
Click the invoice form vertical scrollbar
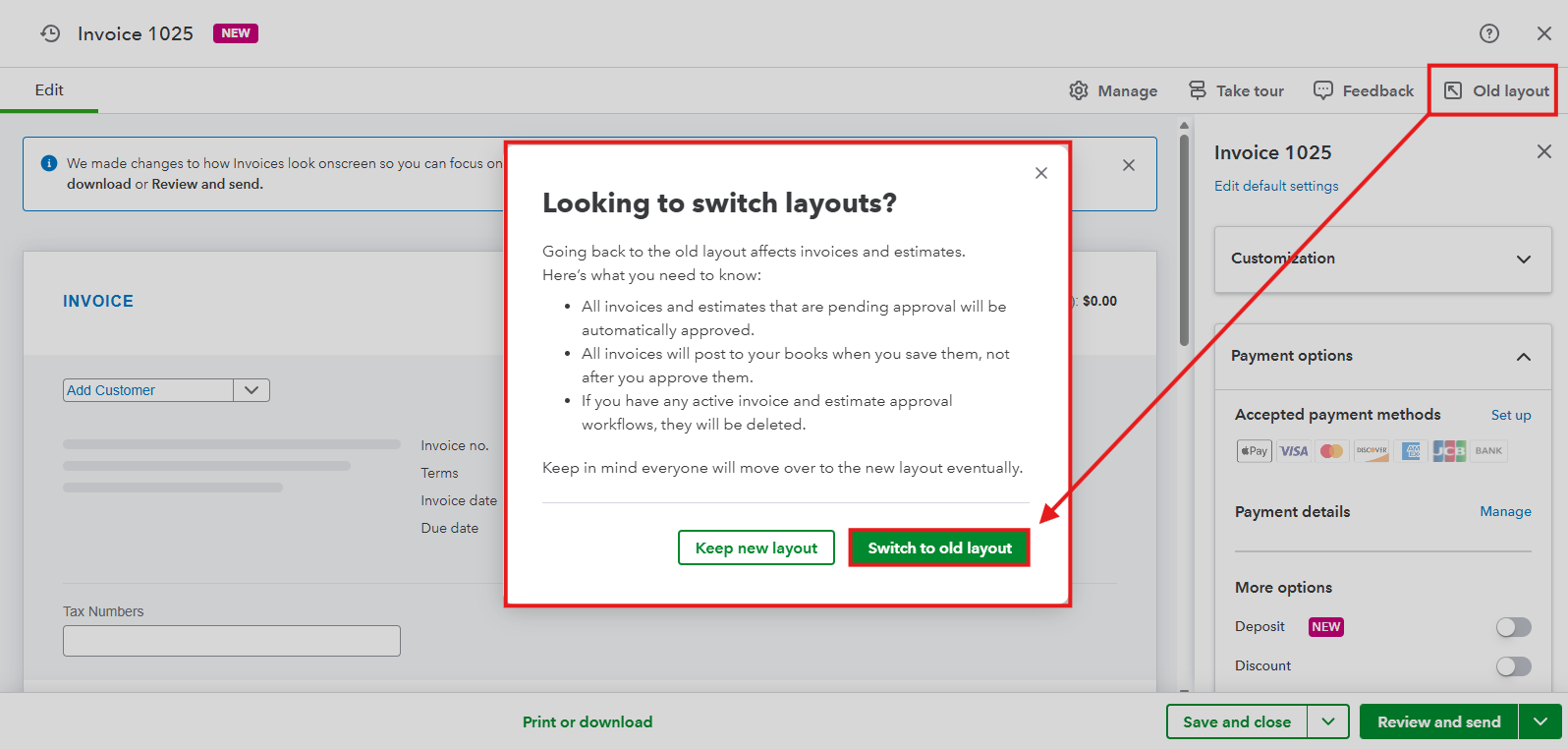[1184, 241]
